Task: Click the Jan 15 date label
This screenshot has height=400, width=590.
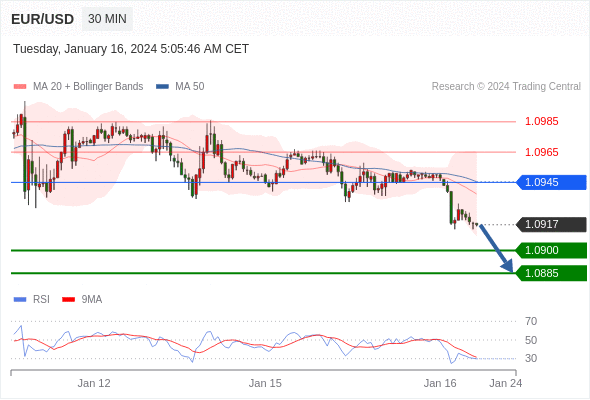Action: 265,383
